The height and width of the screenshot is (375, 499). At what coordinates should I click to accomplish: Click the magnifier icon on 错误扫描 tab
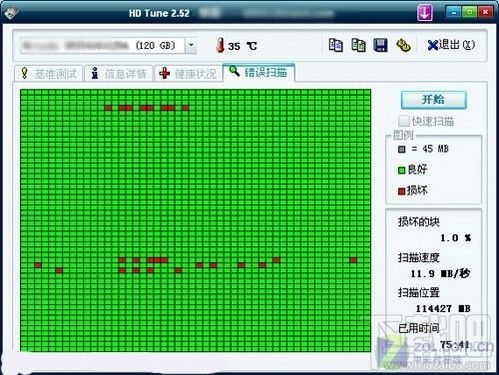coord(234,71)
